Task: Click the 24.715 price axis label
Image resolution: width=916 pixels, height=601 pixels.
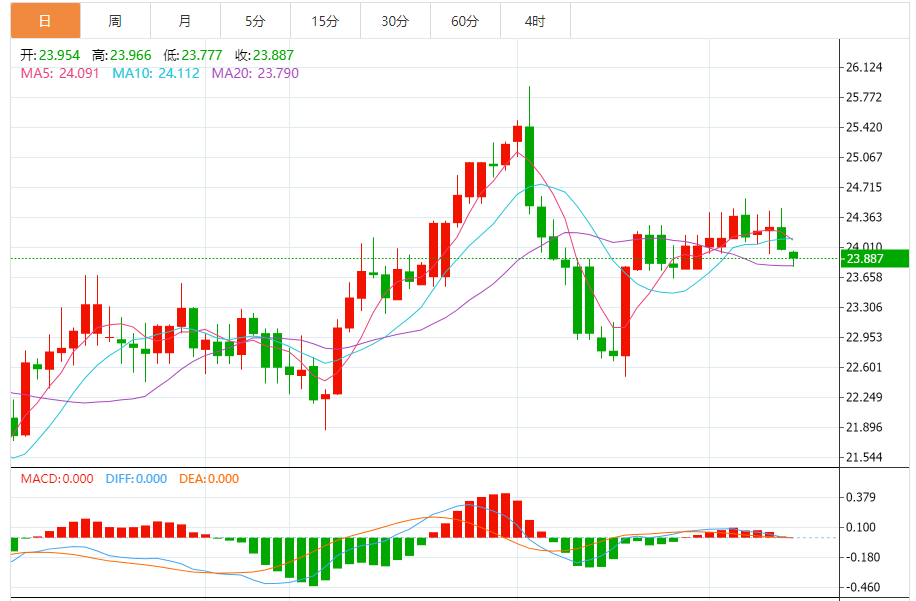Action: click(x=864, y=187)
